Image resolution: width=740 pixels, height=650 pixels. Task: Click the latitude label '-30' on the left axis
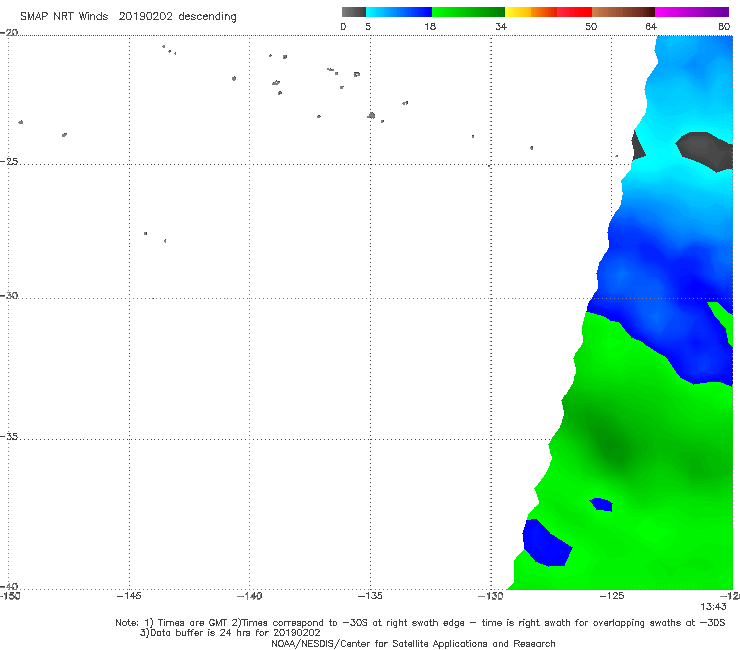tap(9, 295)
